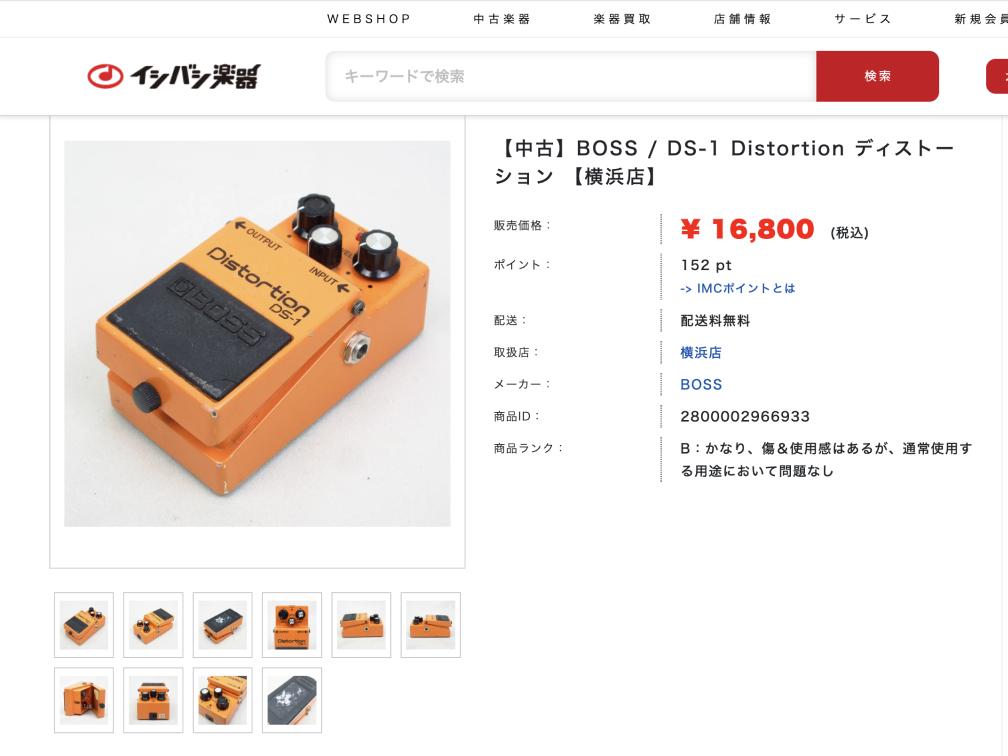Open the 楽器買取 menu item
Viewport: 1008px width, 756px height.
[x=622, y=19]
